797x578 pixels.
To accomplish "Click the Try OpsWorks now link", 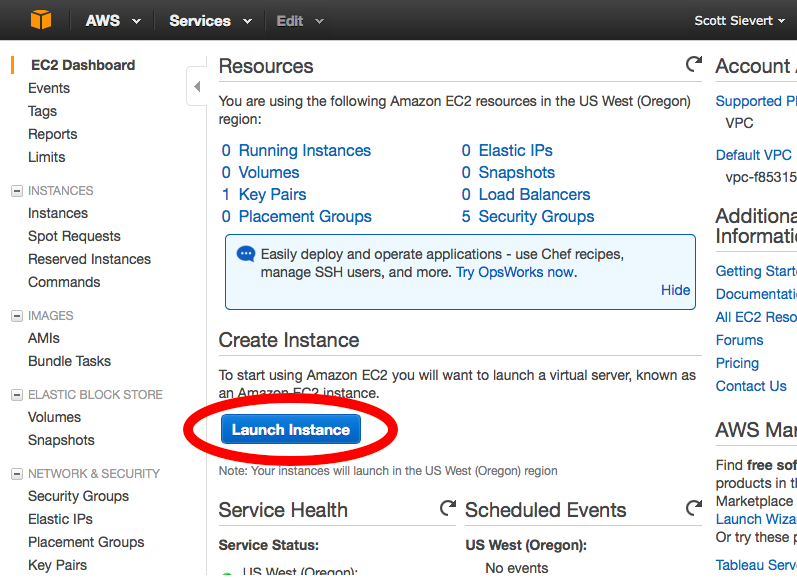I will [x=515, y=272].
